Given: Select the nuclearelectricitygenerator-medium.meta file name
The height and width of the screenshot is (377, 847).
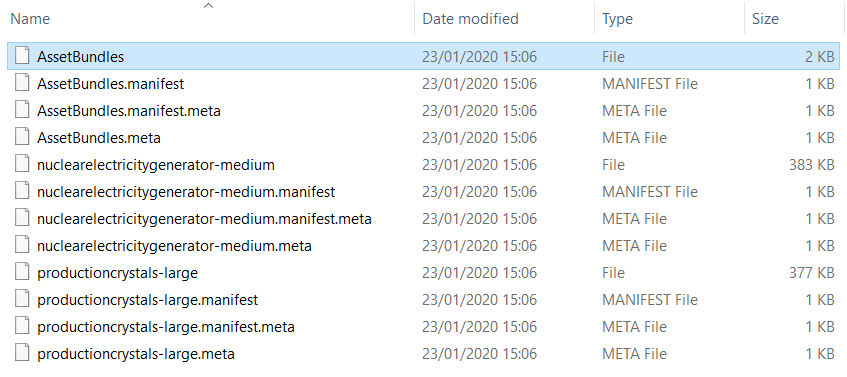Looking at the screenshot, I should click(x=174, y=246).
